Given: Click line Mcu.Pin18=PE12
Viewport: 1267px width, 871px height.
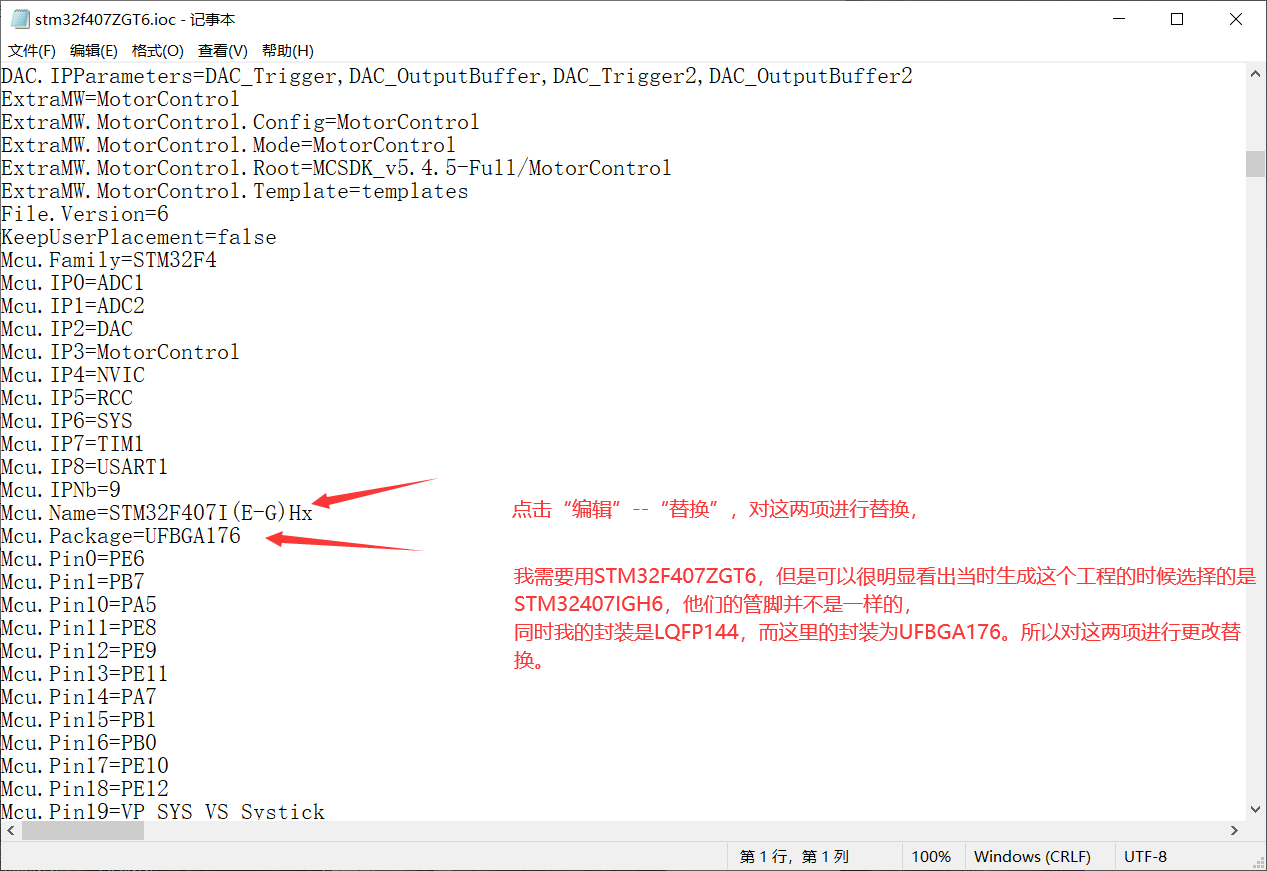Looking at the screenshot, I should tap(85, 789).
